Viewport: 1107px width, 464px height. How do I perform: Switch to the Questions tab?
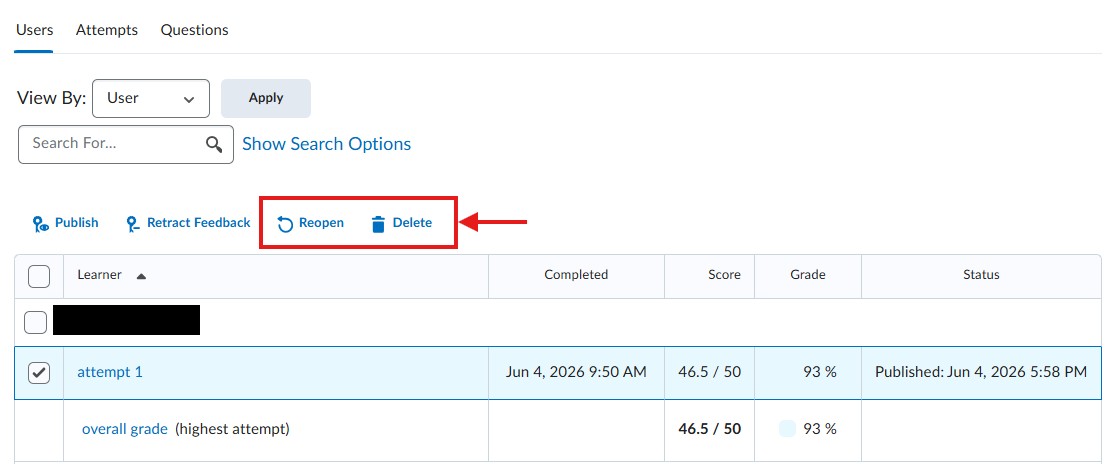click(x=194, y=30)
